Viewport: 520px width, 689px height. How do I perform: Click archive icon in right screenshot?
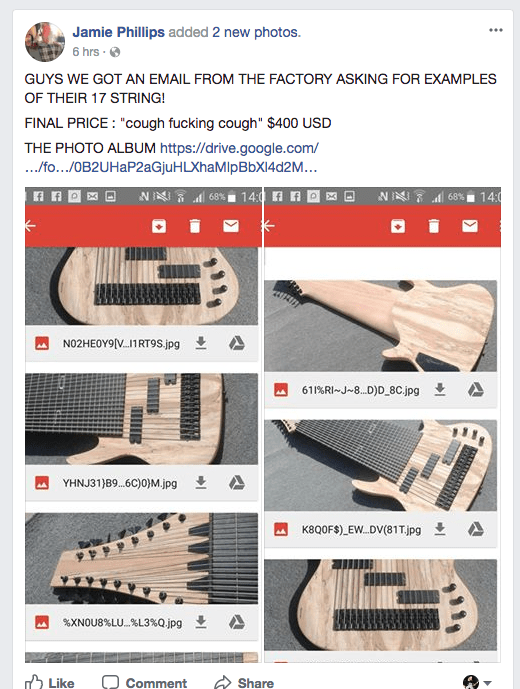398,226
